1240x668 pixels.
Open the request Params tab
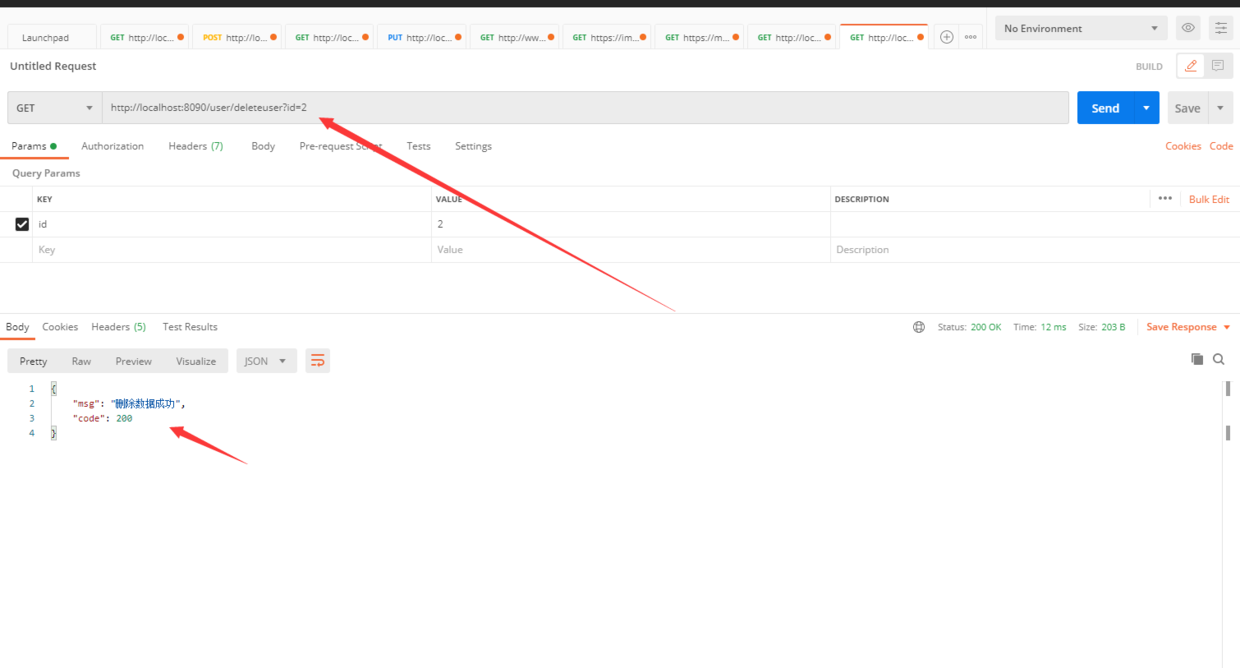pos(33,146)
